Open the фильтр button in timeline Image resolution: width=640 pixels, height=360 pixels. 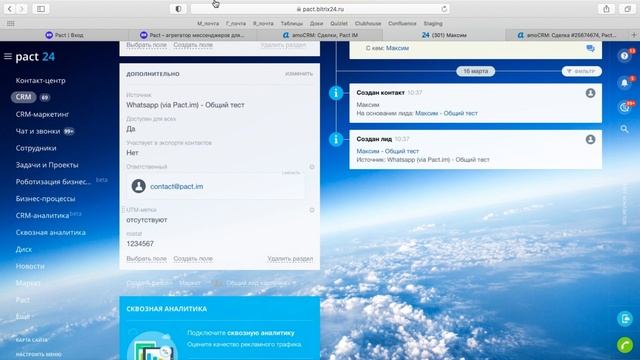click(582, 71)
